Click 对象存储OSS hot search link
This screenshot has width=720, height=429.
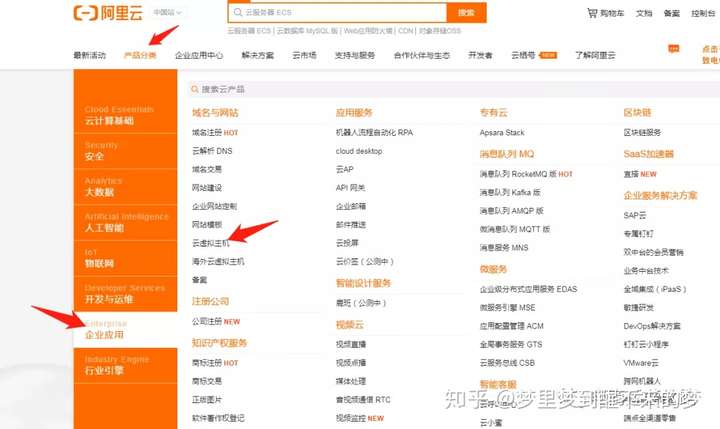tap(440, 31)
